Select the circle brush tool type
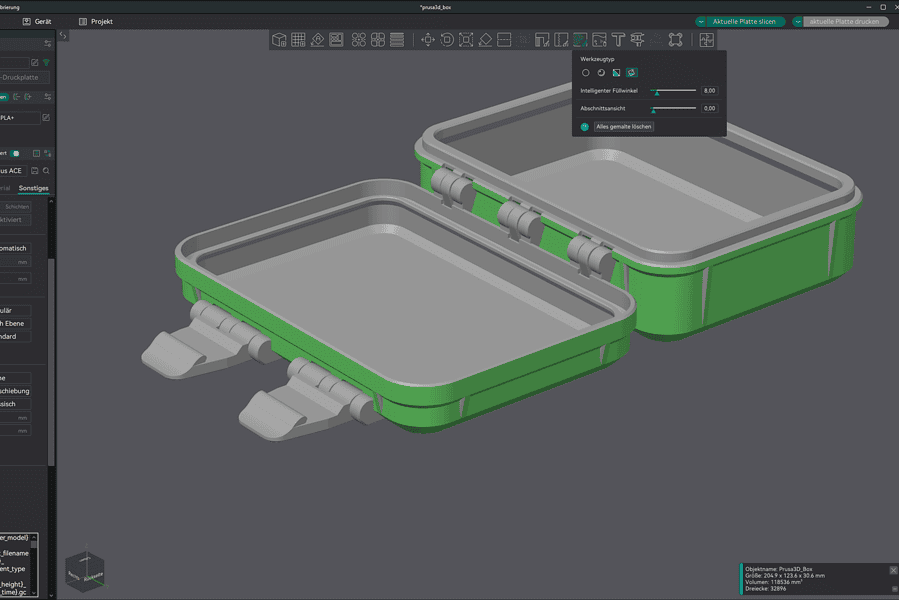Screen dimensions: 899x600 pyautogui.click(x=586, y=73)
